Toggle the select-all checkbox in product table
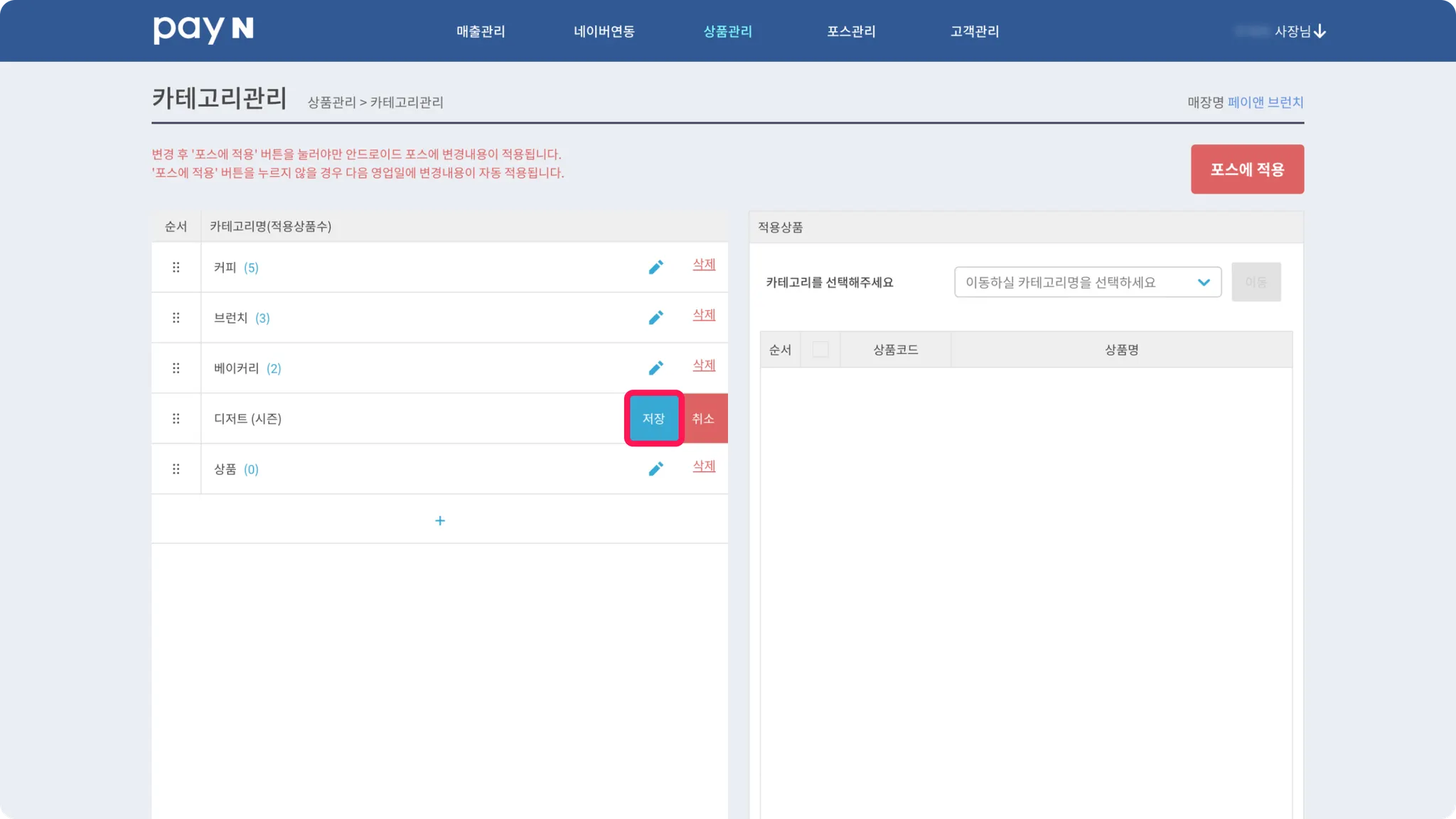 click(x=820, y=350)
